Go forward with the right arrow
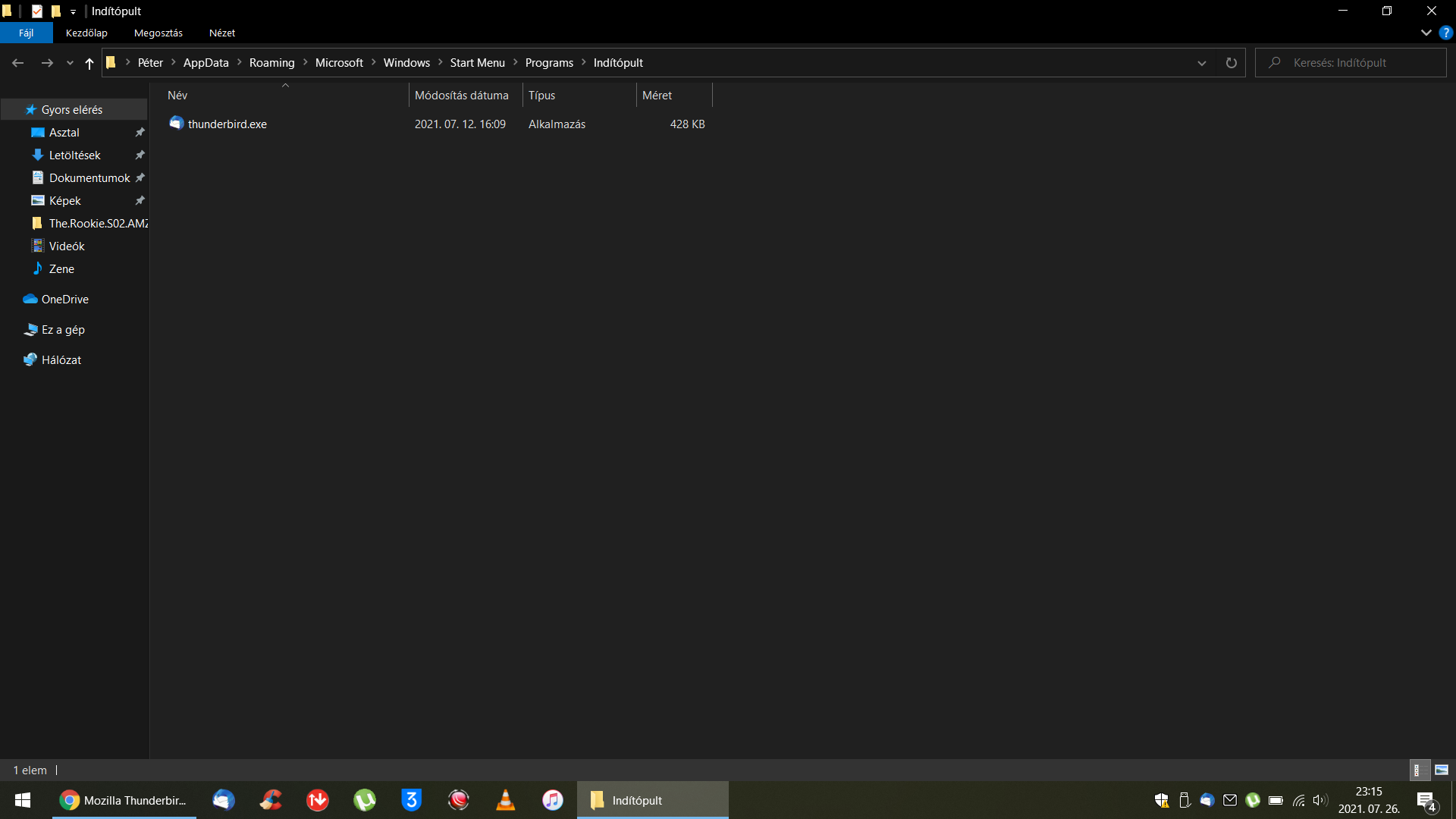Viewport: 1456px width, 819px height. [x=47, y=63]
